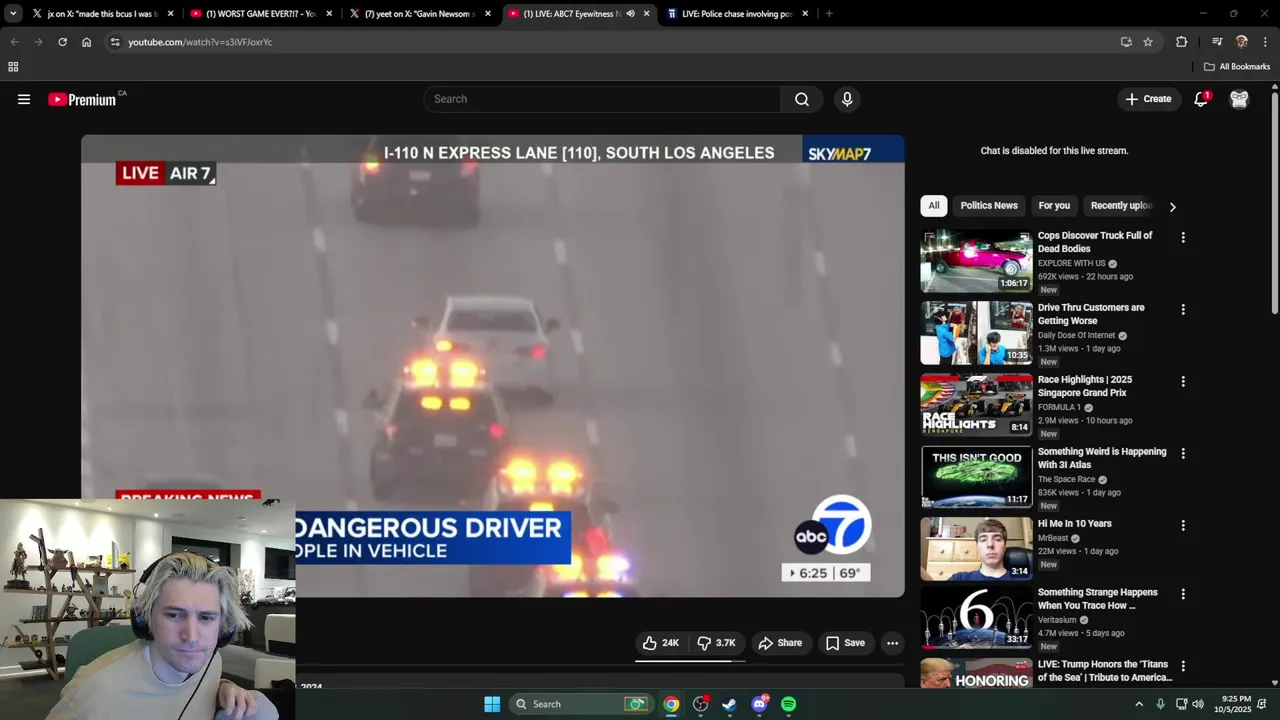Screen dimensions: 1280x720
Task: Open 'Drive Thru Customers are Getting Worse' thumbnail
Action: [976, 333]
